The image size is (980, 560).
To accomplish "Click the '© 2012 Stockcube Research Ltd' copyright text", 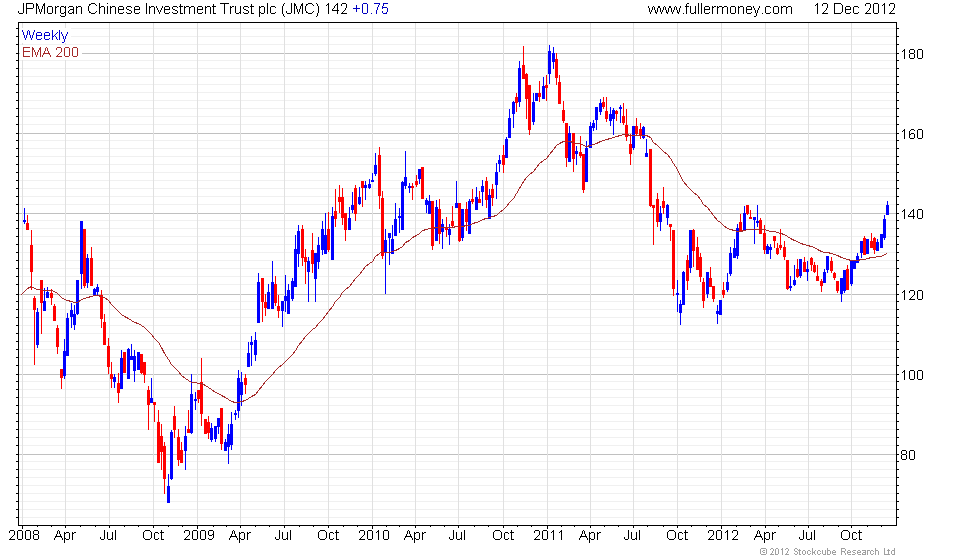I will click(828, 552).
